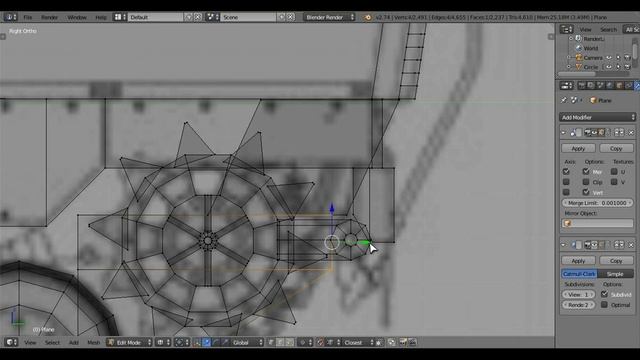Open the Closest snap target dropdown
640x360 pixels.
[358, 342]
